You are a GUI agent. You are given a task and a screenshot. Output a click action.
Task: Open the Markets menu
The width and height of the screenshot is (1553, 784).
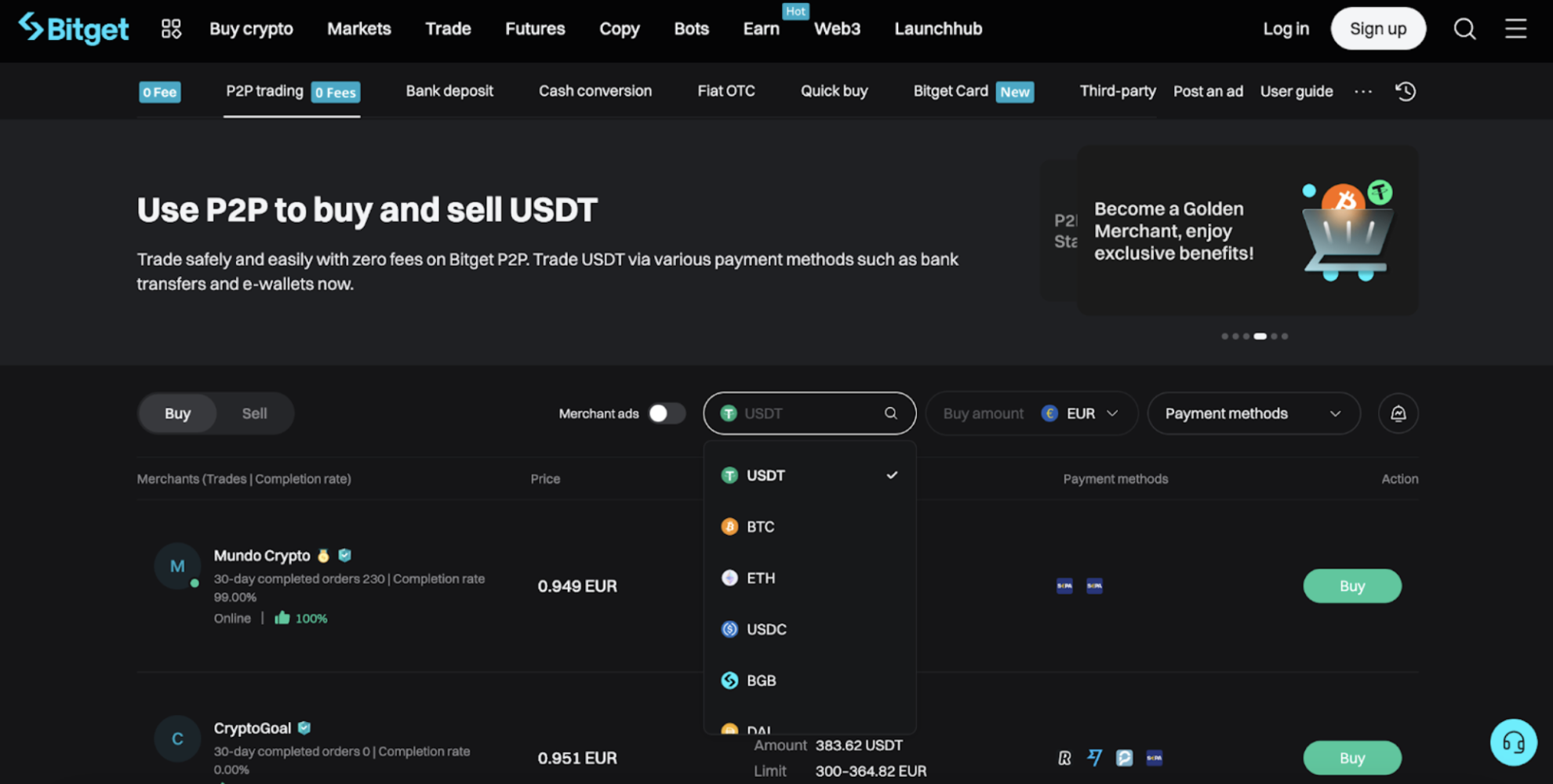coord(358,29)
